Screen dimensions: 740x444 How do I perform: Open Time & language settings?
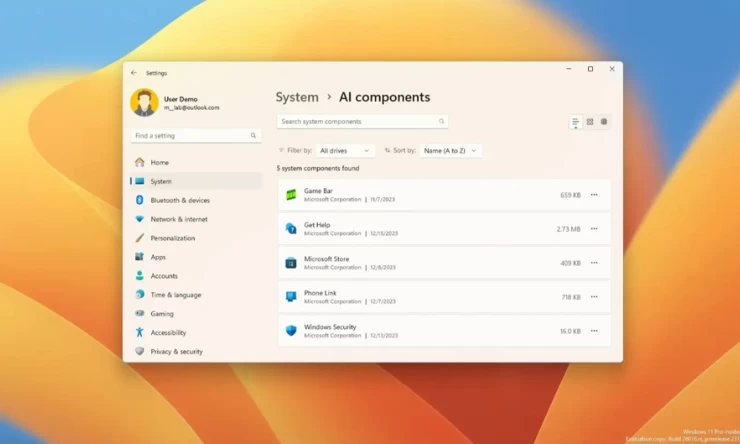click(196, 294)
